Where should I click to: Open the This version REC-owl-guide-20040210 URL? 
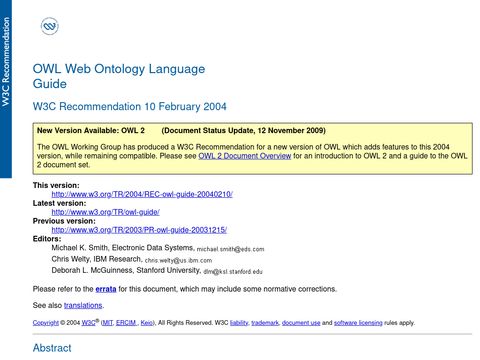(x=142, y=194)
